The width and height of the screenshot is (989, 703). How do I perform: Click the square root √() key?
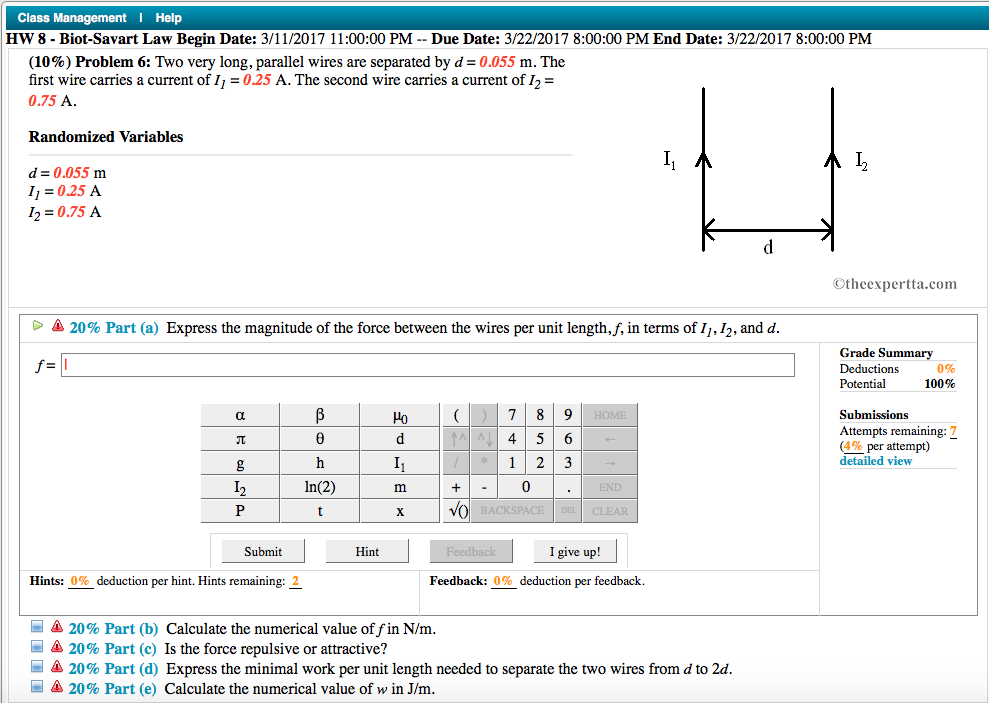pos(456,510)
